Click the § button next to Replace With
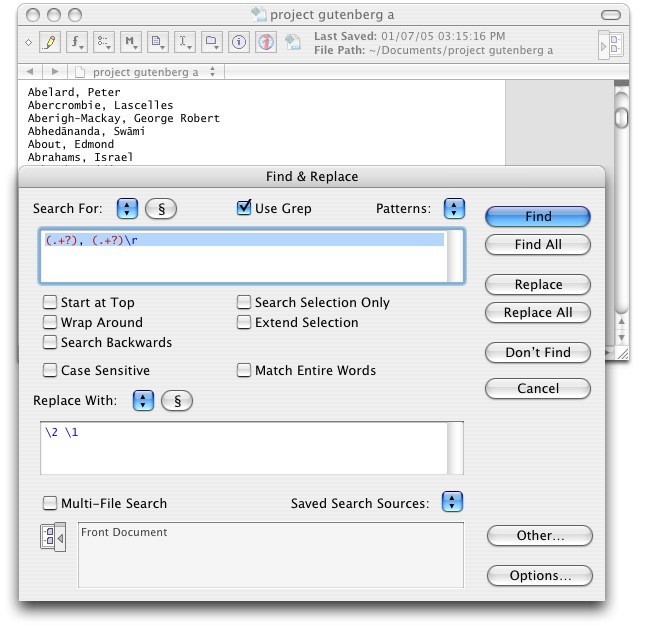 (177, 401)
